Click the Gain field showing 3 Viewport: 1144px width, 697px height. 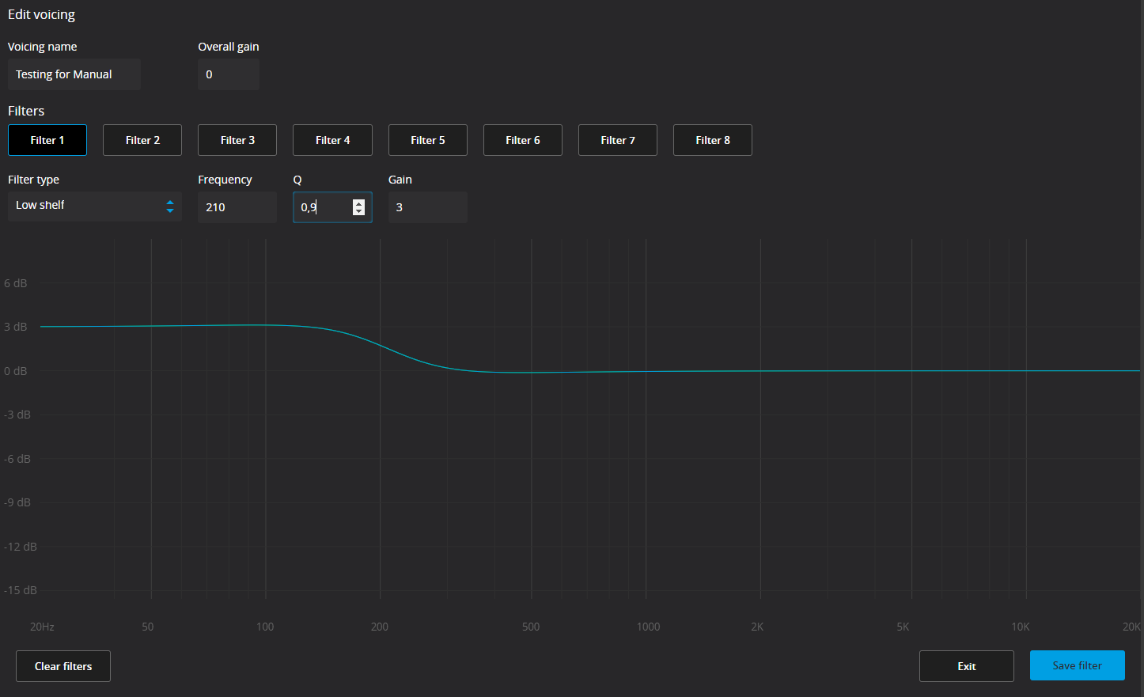pos(427,207)
